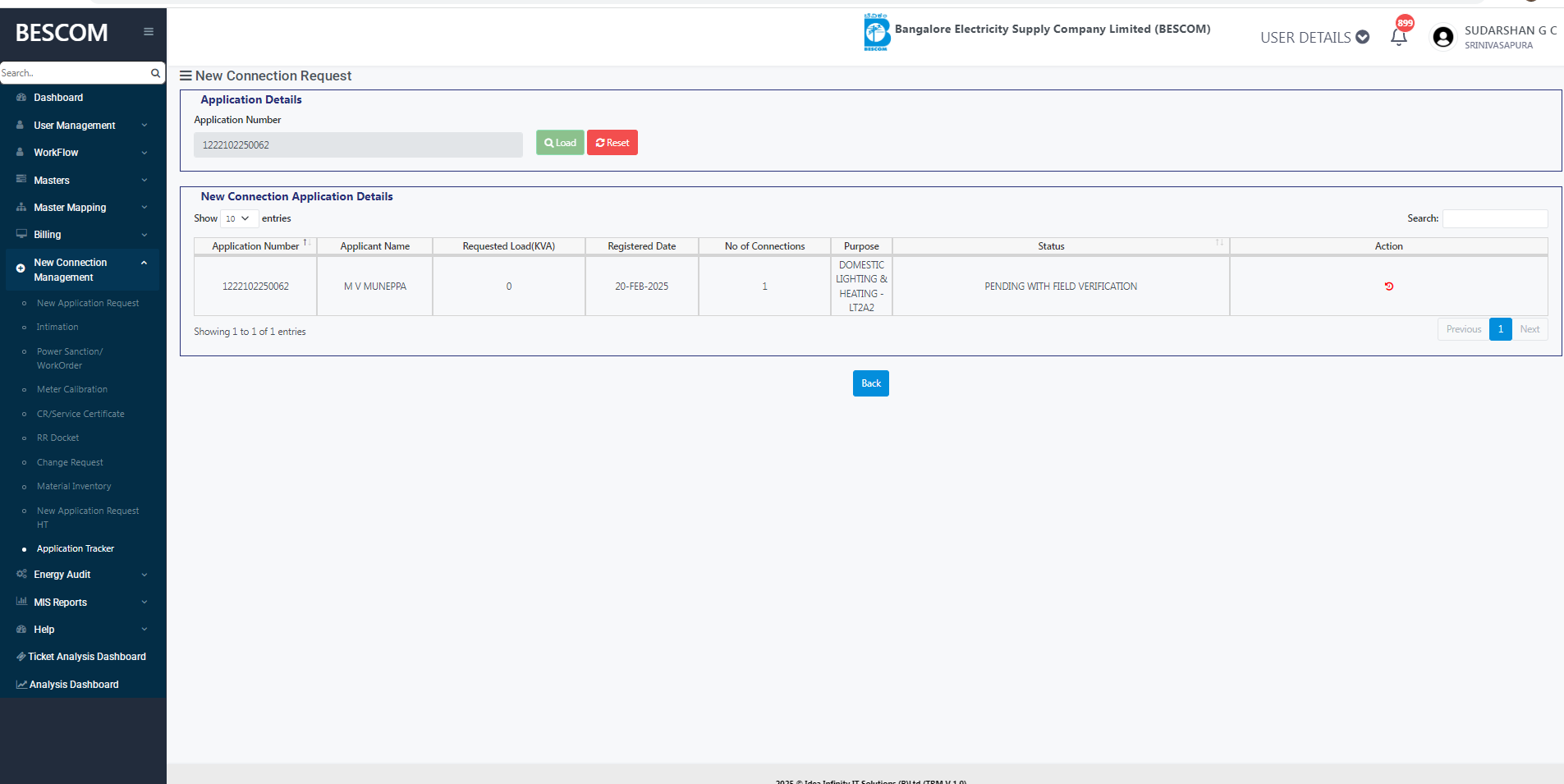Open the notifications bell icon
This screenshot has width=1564, height=784.
point(1399,37)
